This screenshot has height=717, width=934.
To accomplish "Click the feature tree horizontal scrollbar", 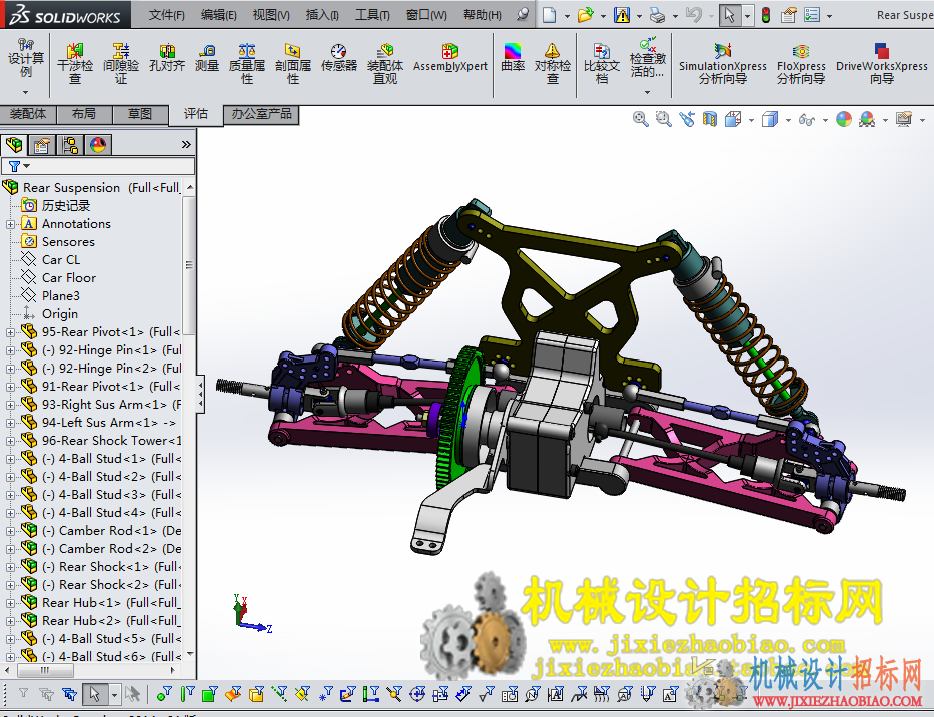I will pyautogui.click(x=45, y=671).
